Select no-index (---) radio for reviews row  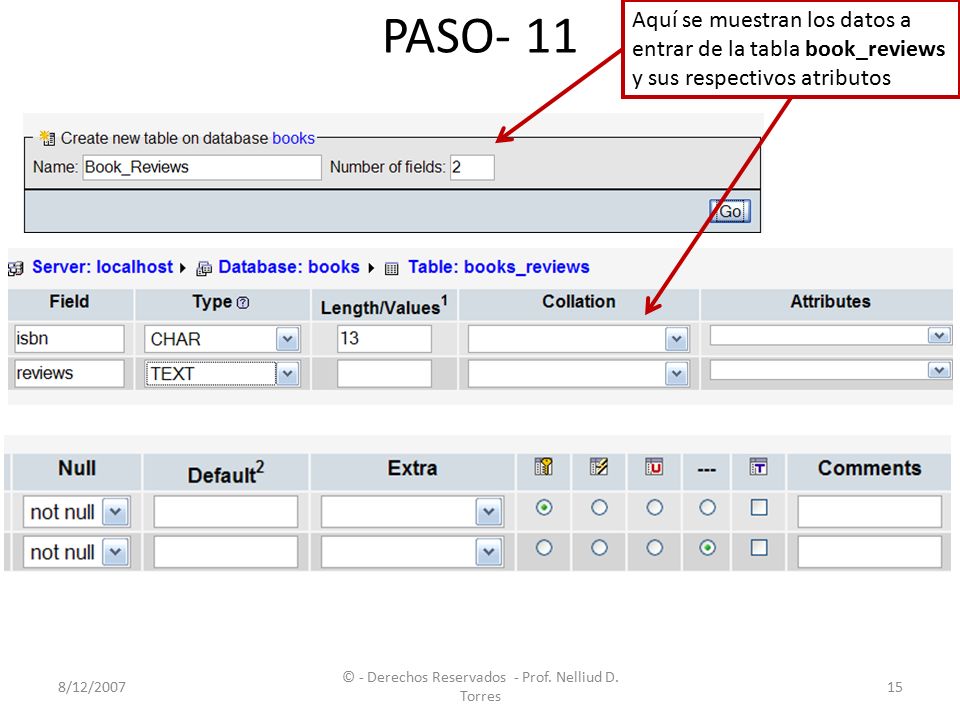pyautogui.click(x=707, y=547)
